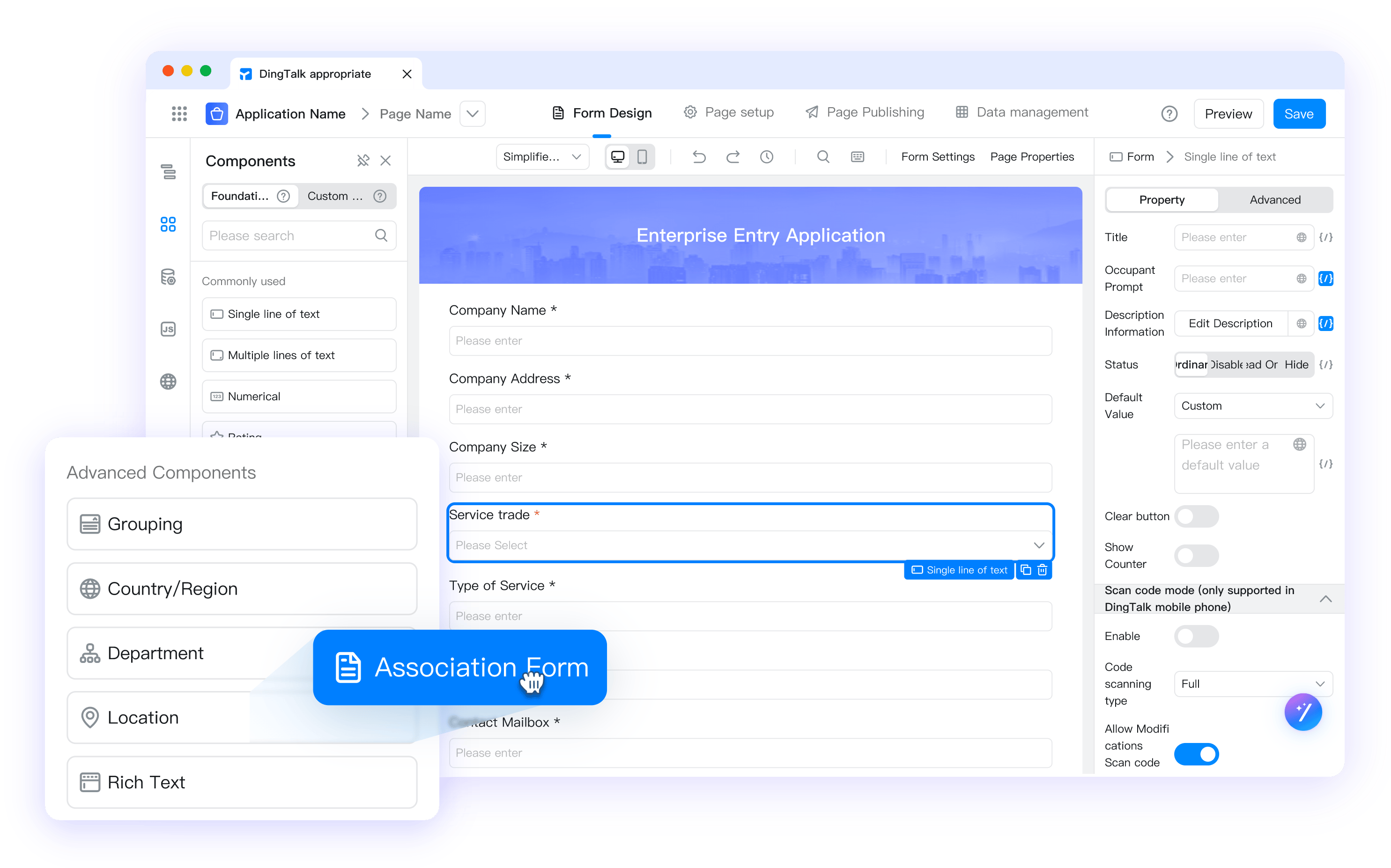Image resolution: width=1391 pixels, height=868 pixels.
Task: Click the Company Name input field
Action: tap(750, 341)
